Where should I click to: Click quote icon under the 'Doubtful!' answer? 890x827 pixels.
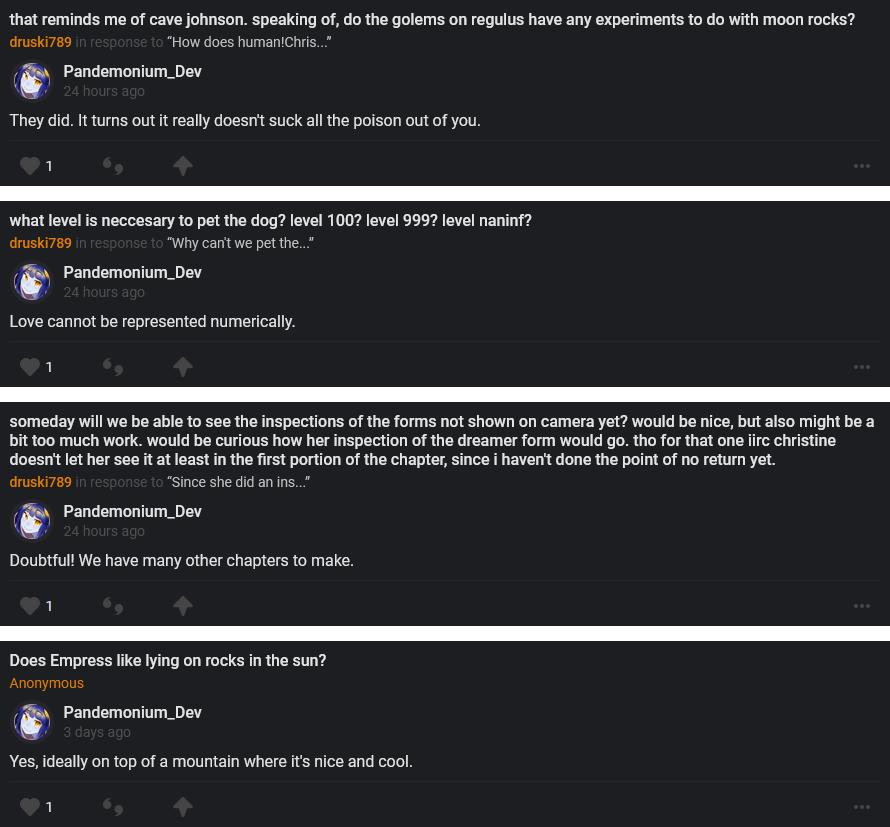[x=113, y=606]
